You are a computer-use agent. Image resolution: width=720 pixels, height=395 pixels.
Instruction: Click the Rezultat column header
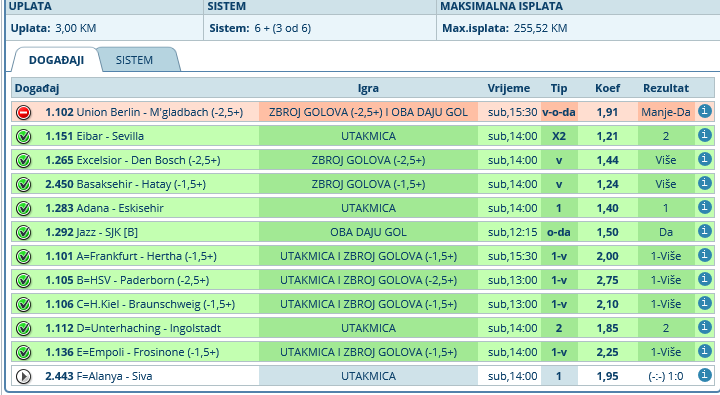(x=666, y=88)
